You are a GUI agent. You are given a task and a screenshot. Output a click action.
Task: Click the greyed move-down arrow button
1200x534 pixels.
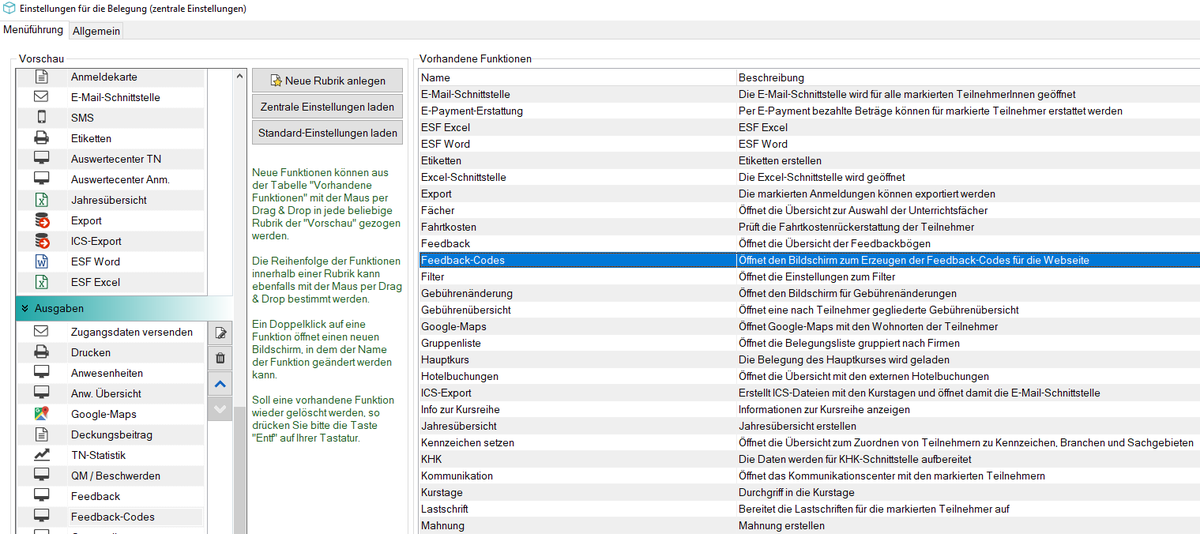pyautogui.click(x=220, y=408)
